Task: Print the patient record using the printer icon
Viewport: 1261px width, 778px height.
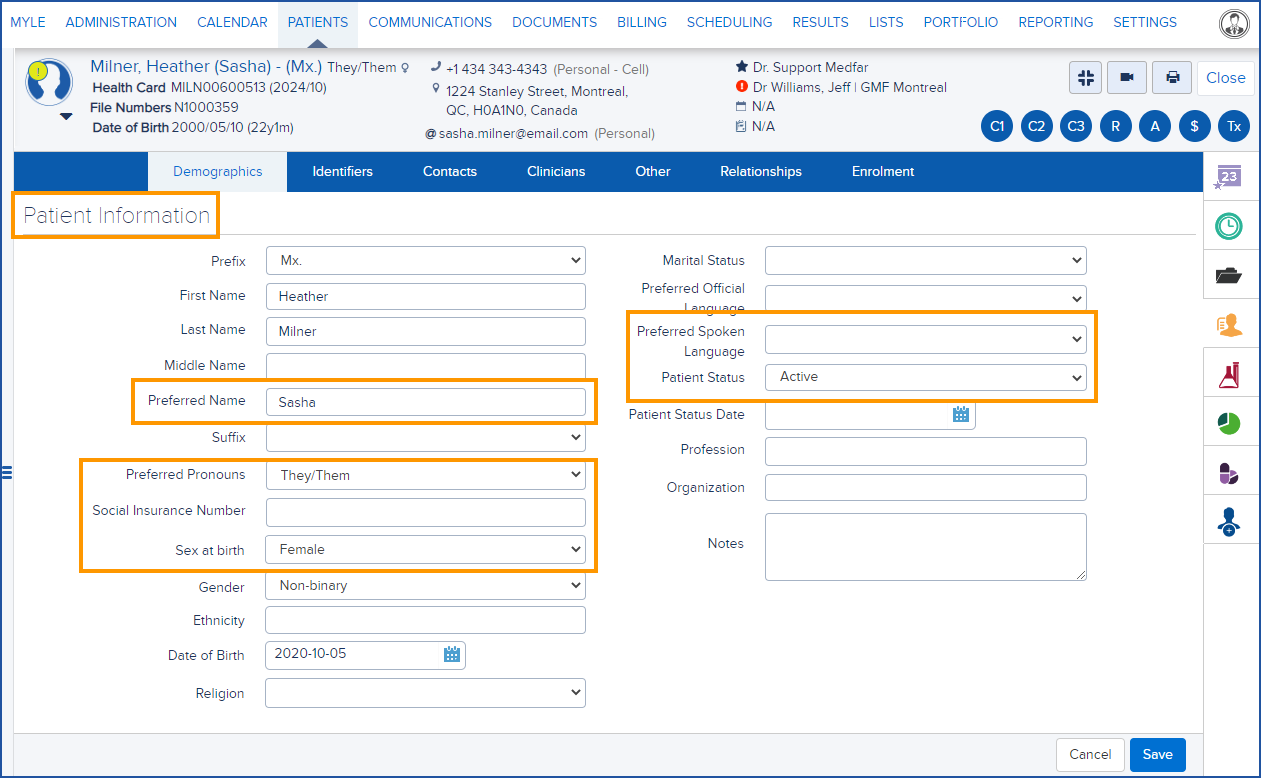Action: coord(1171,77)
